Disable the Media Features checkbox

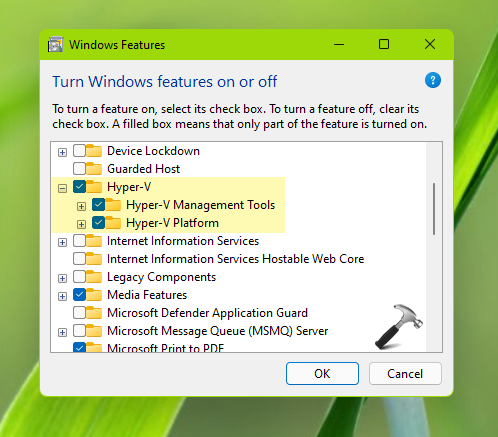(x=79, y=295)
